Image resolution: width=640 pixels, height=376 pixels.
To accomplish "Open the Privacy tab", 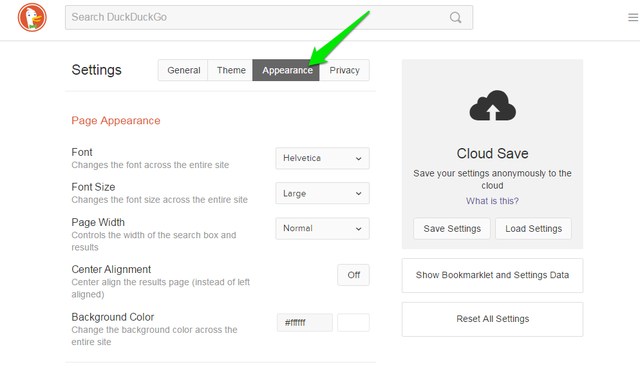I will coord(344,70).
